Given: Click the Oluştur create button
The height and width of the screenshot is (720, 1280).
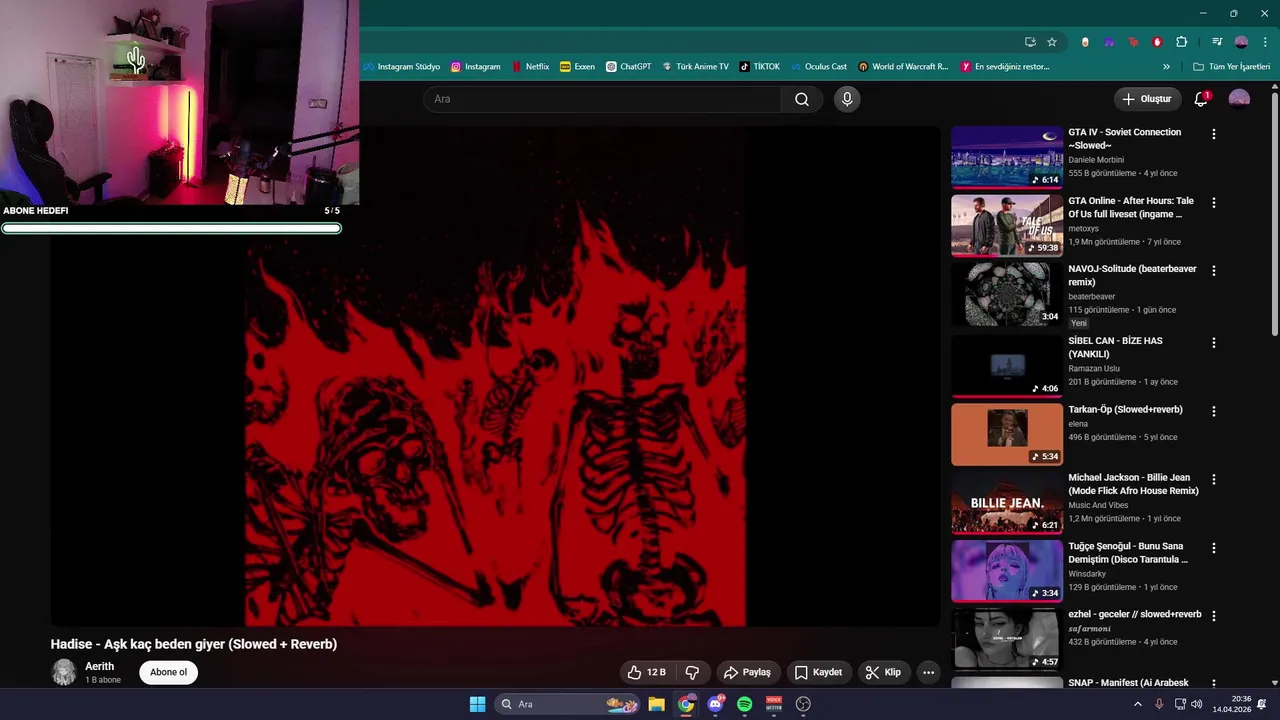Looking at the screenshot, I should point(1146,99).
